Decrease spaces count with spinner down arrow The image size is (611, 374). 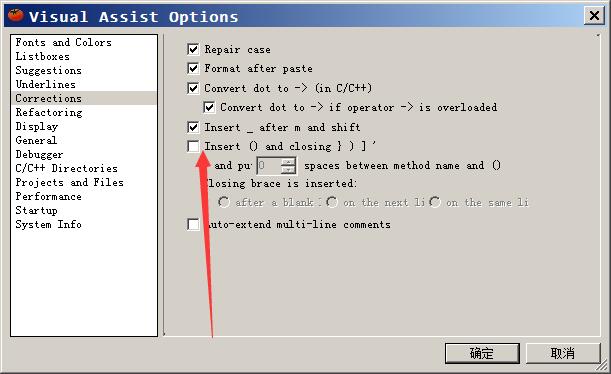pyautogui.click(x=288, y=170)
